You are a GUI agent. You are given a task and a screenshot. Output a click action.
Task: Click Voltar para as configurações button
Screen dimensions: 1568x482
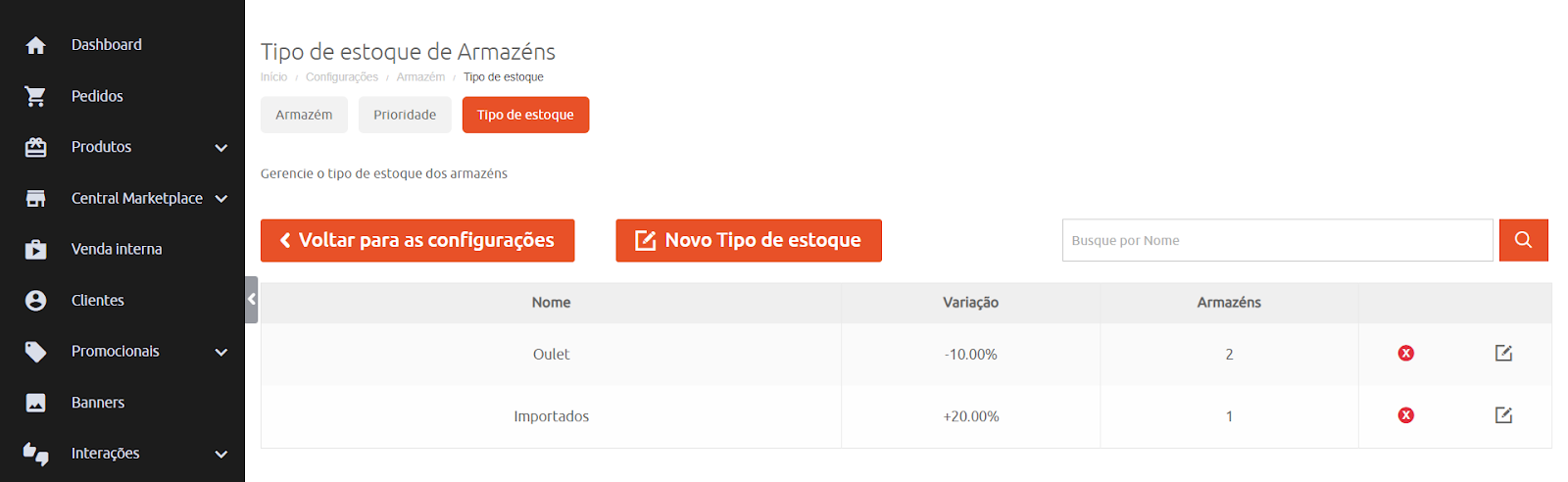pos(417,240)
